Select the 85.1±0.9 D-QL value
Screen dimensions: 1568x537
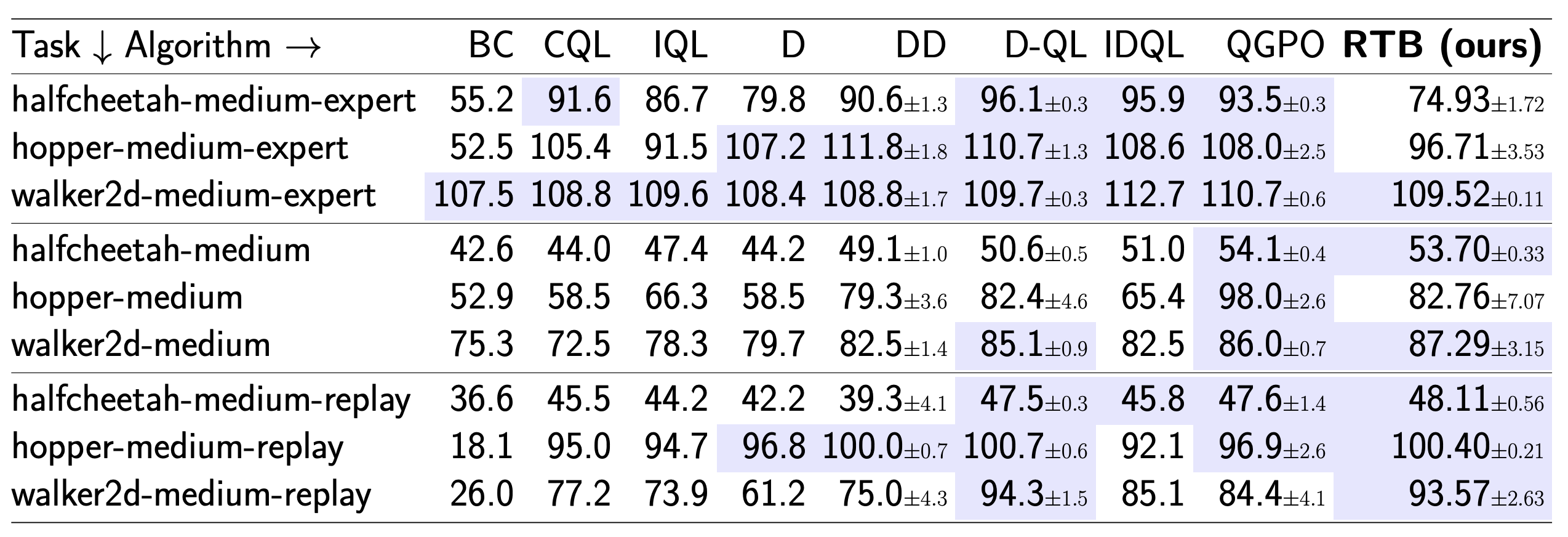1034,345
